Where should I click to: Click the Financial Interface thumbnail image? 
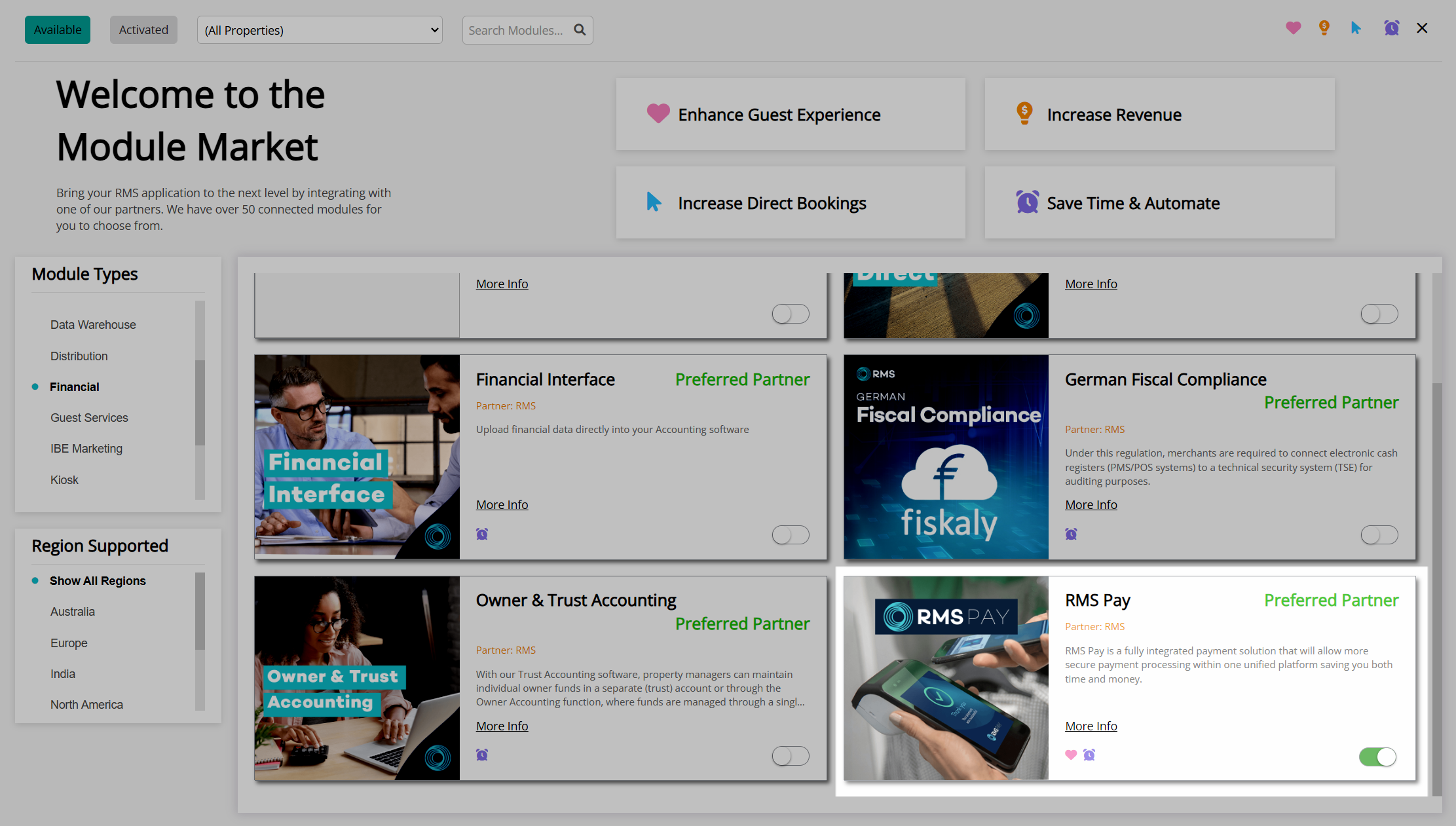coord(357,457)
